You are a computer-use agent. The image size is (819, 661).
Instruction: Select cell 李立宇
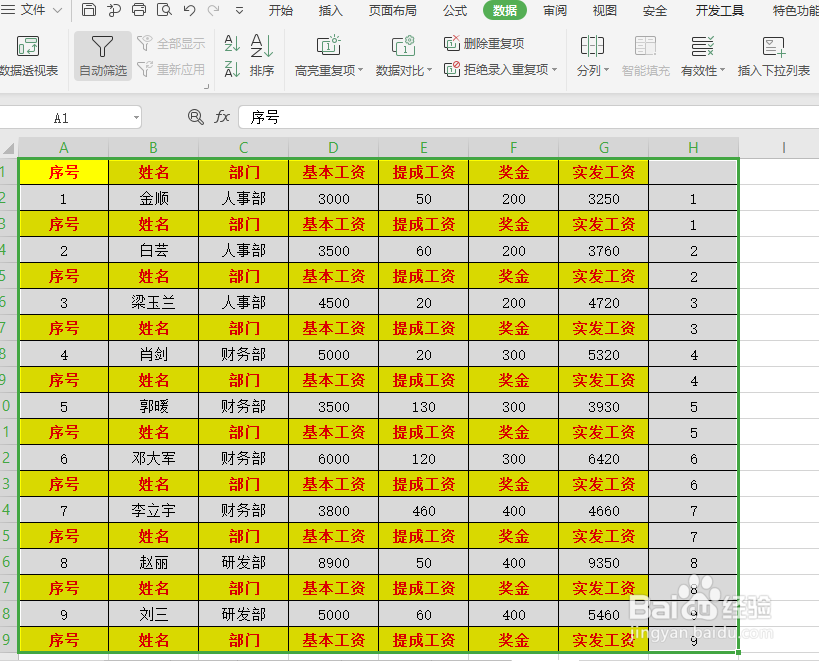(x=154, y=510)
